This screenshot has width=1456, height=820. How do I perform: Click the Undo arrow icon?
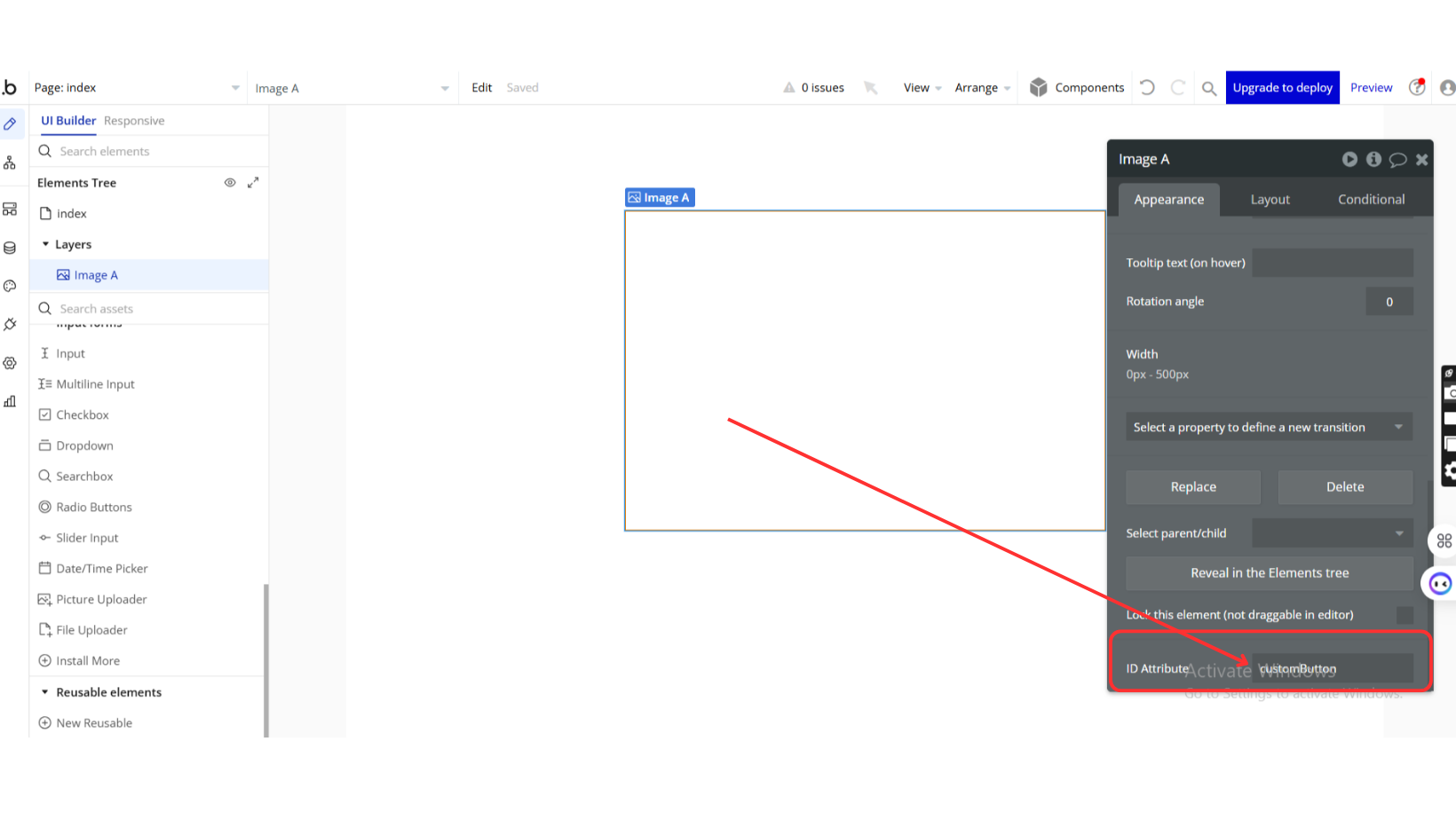pyautogui.click(x=1147, y=87)
